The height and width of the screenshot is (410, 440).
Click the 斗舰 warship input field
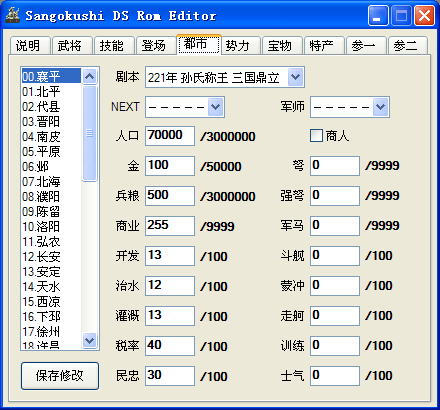(x=335, y=256)
